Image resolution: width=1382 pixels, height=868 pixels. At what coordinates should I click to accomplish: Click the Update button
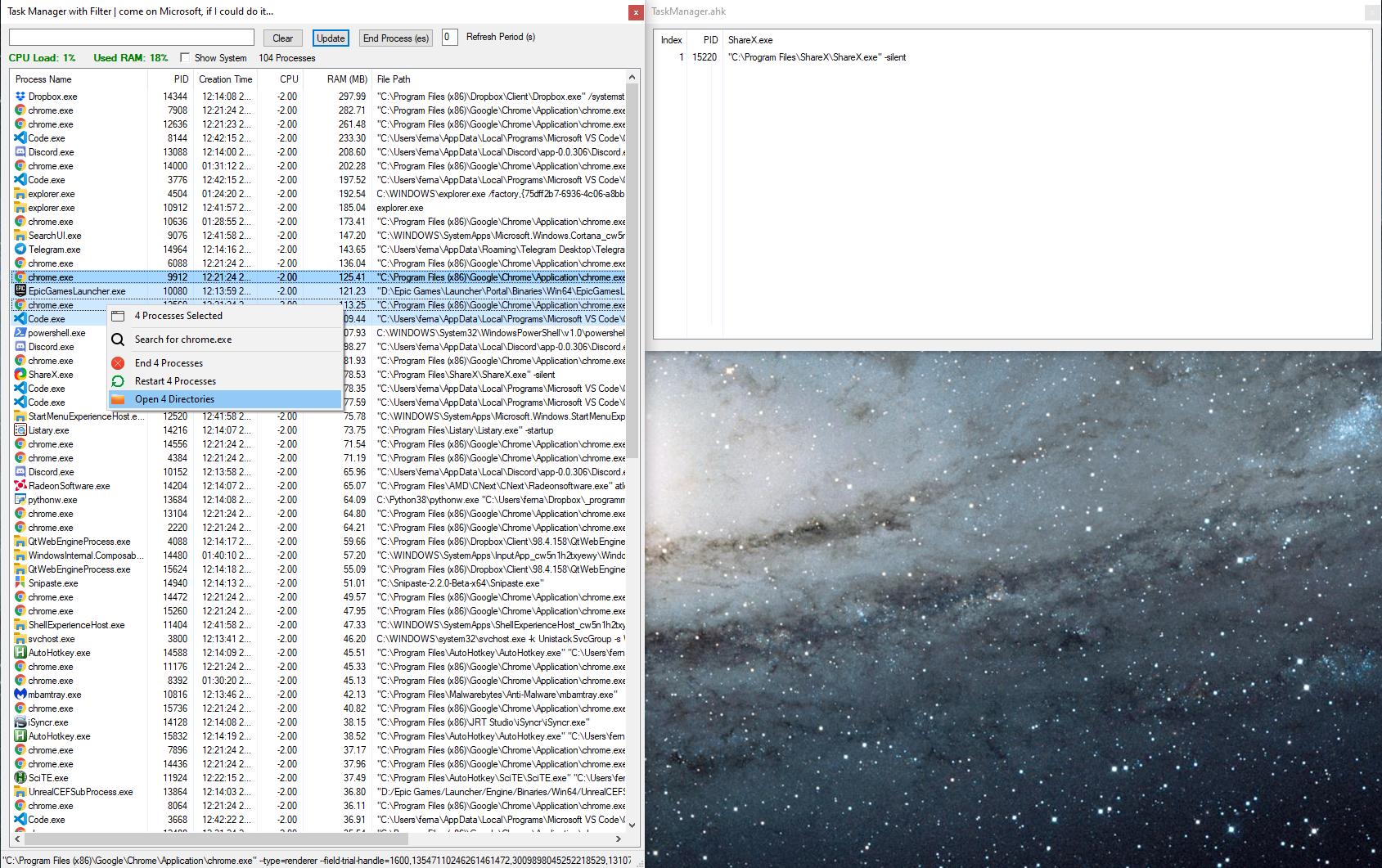click(x=331, y=38)
